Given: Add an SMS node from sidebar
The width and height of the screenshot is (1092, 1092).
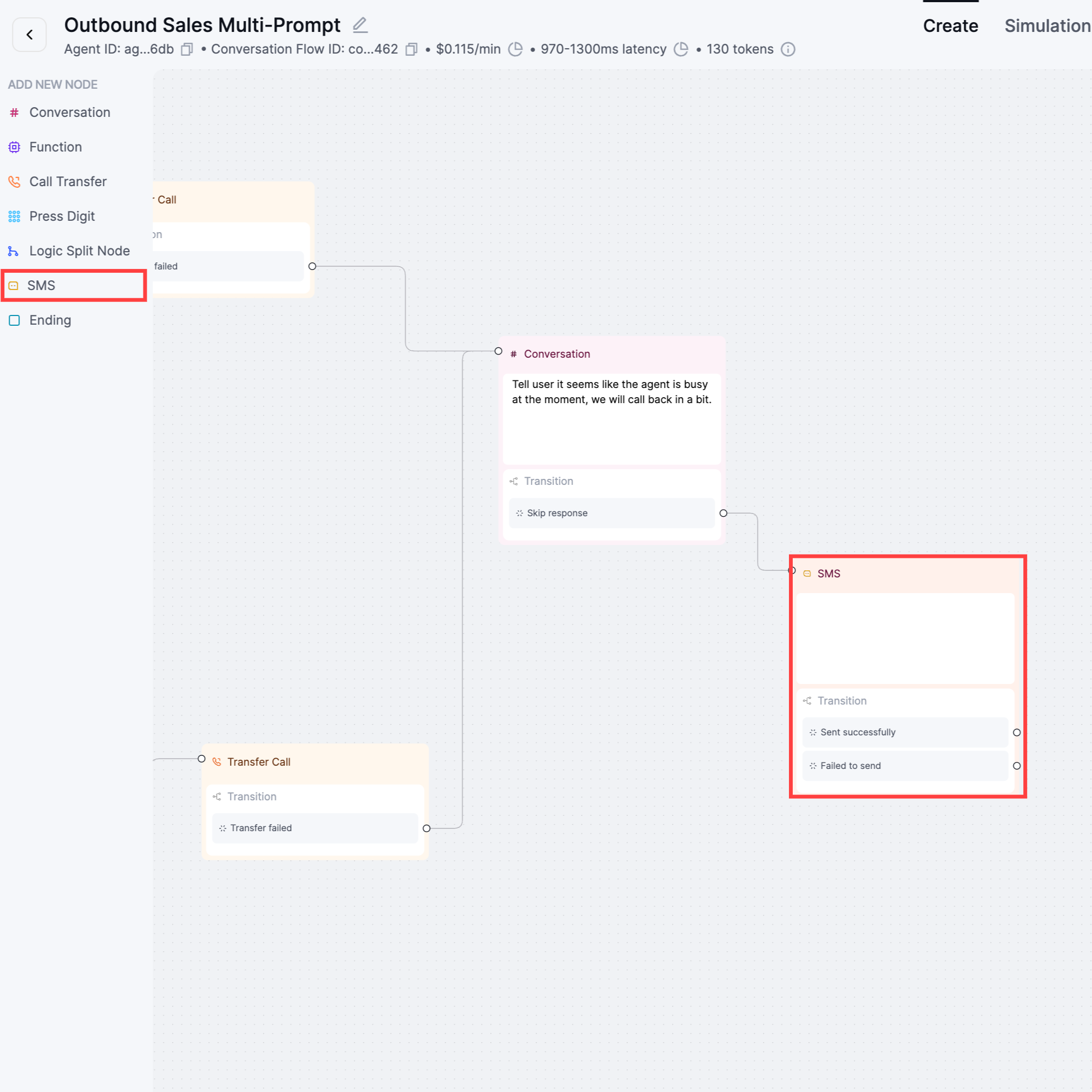Looking at the screenshot, I should click(42, 285).
